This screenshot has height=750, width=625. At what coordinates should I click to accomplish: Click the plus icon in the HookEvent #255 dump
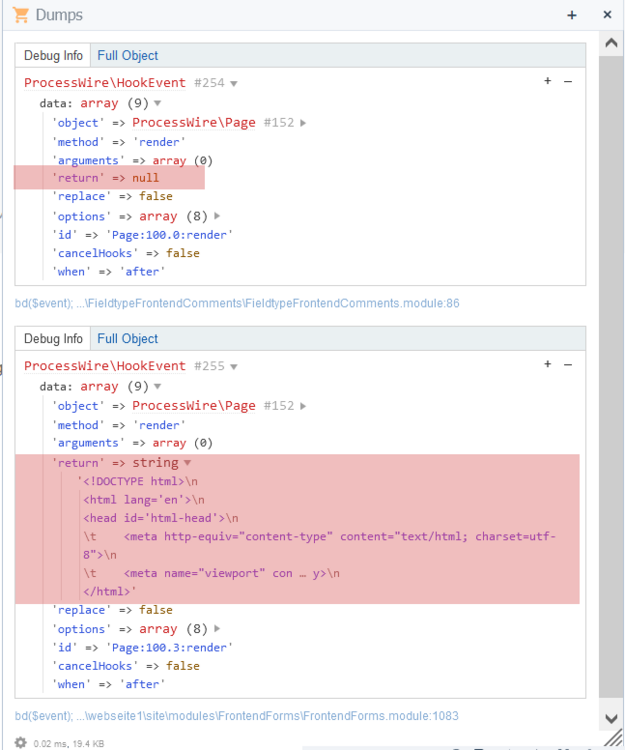coord(548,365)
